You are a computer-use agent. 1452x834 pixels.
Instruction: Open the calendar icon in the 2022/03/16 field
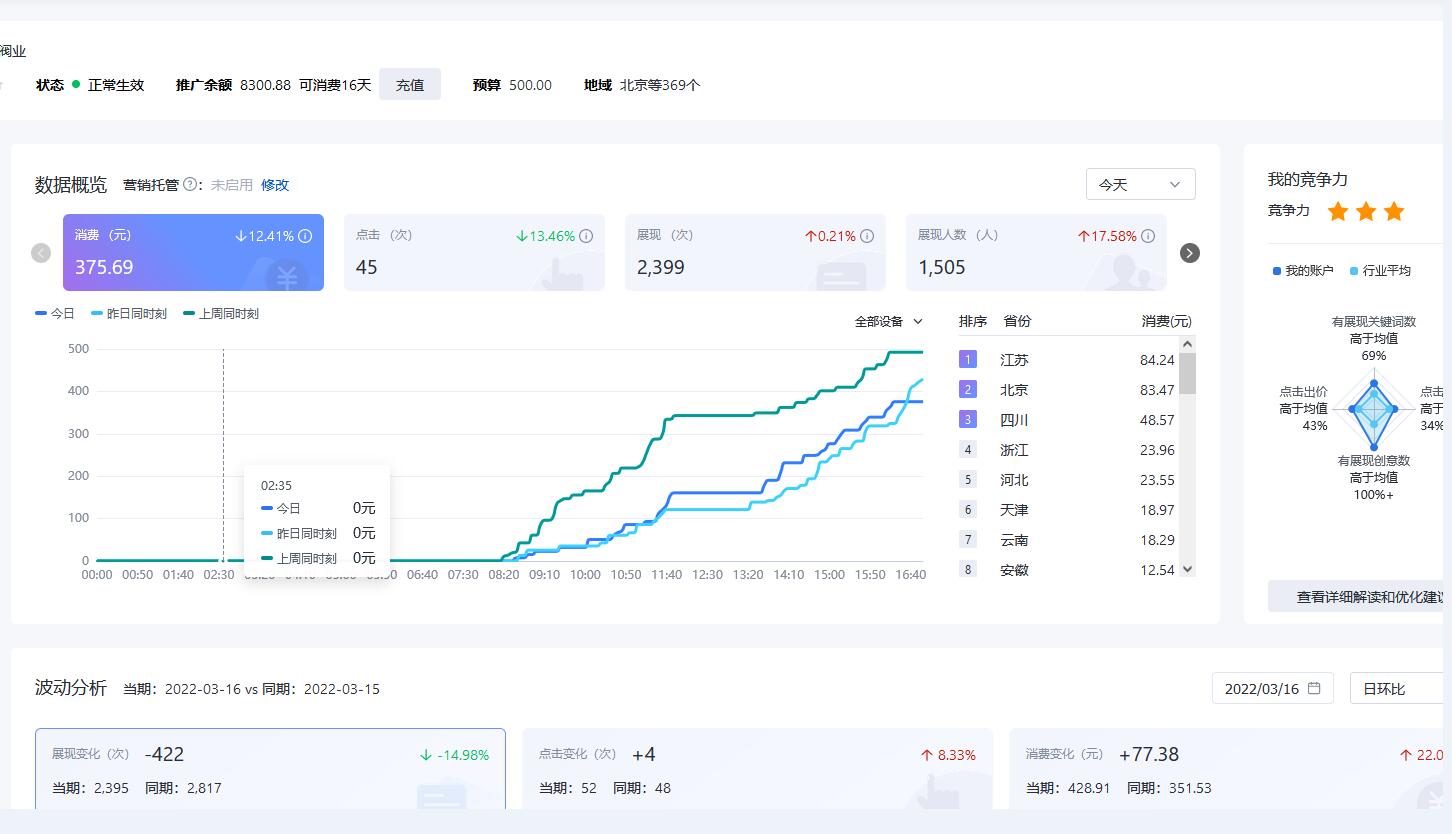(x=1314, y=688)
